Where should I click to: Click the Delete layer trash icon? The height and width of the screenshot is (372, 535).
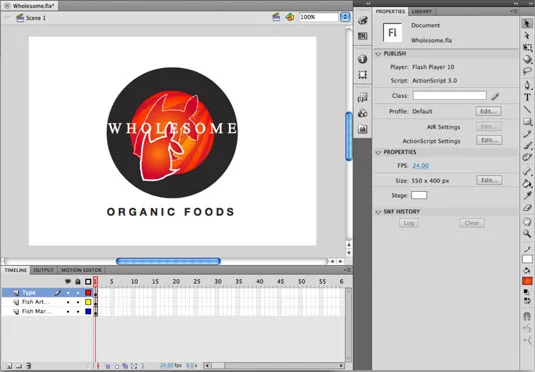tap(29, 366)
